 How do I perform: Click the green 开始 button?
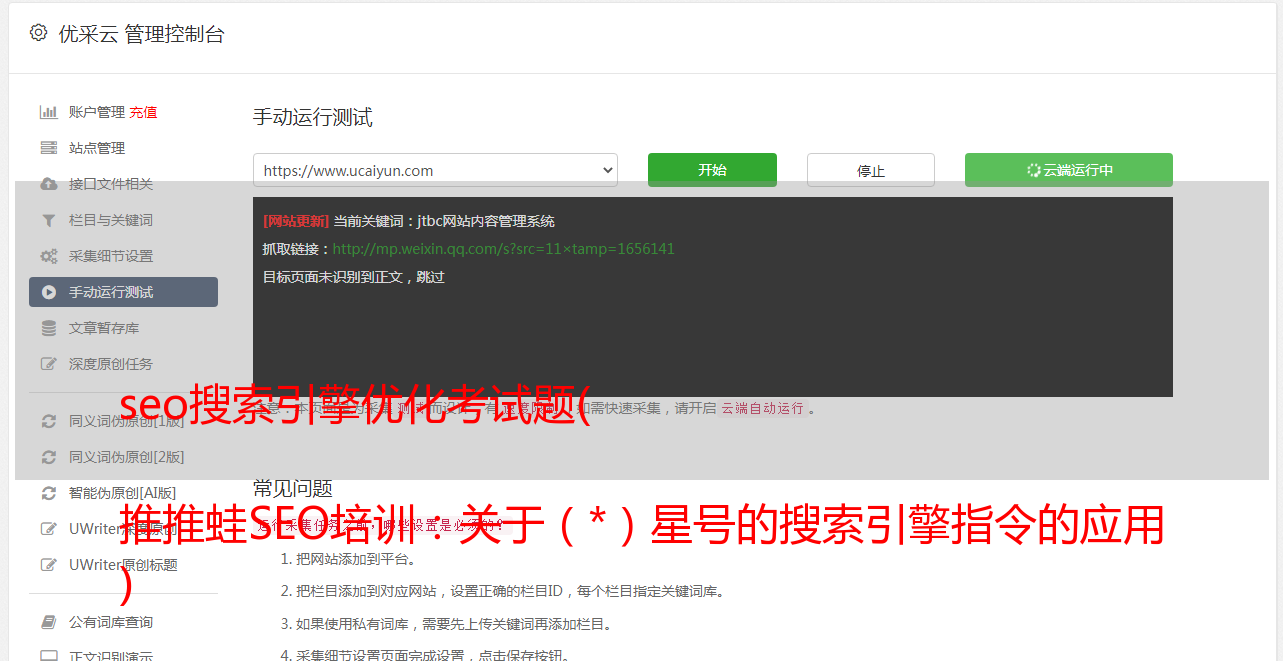point(712,170)
